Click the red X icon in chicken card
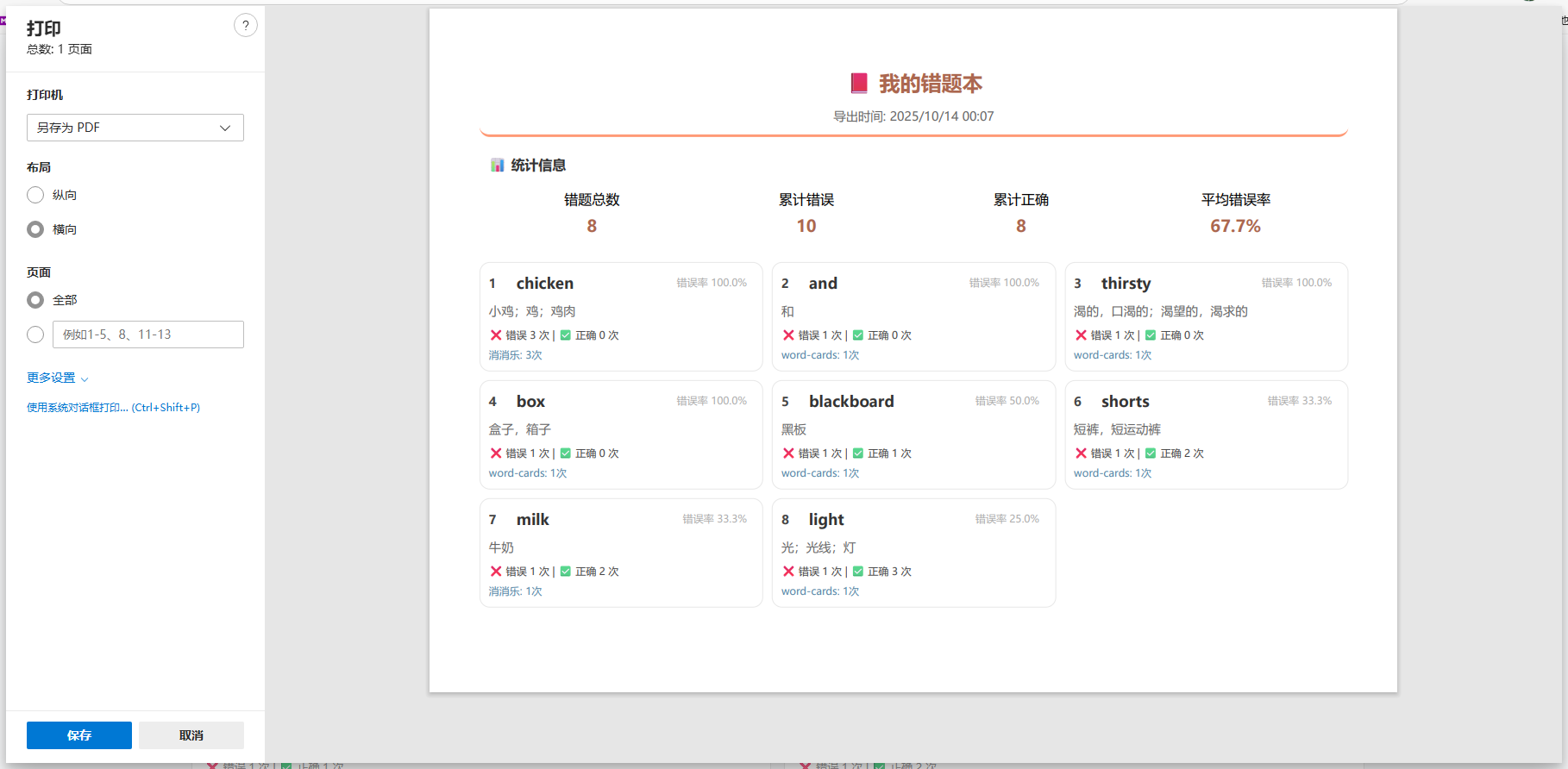Viewport: 1568px width, 769px height. tap(496, 335)
